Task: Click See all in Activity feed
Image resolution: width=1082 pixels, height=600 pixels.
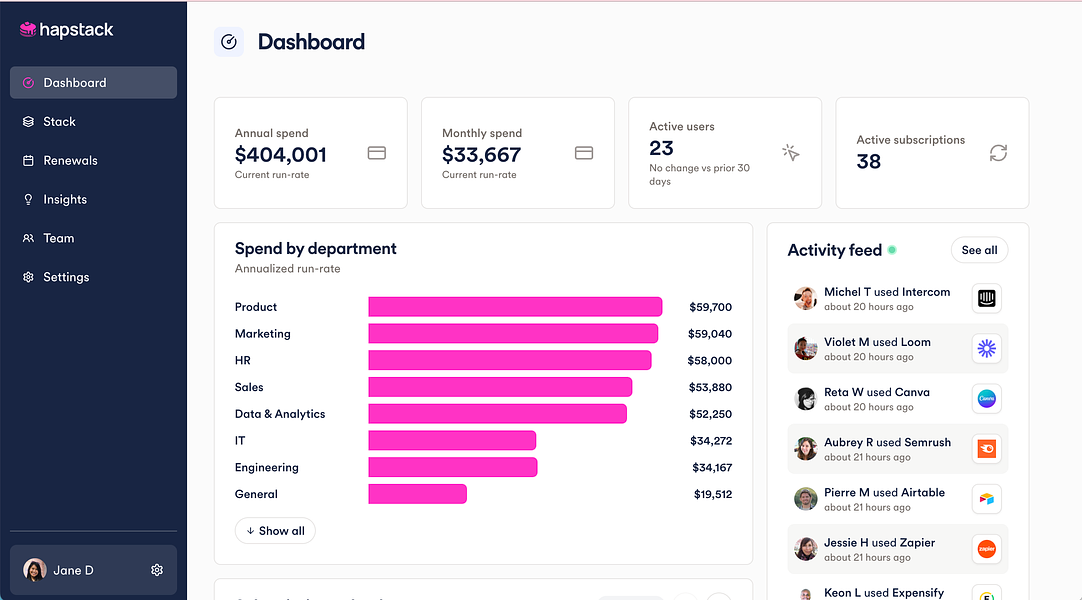Action: click(x=979, y=250)
